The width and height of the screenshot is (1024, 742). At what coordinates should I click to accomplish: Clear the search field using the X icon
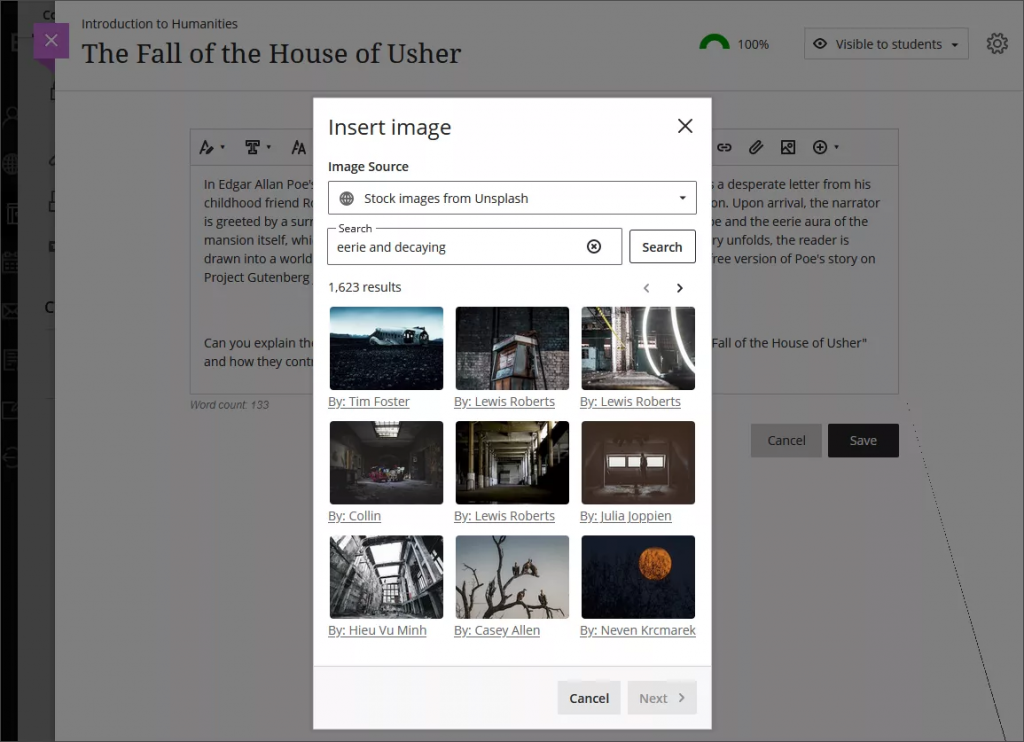[x=596, y=246]
